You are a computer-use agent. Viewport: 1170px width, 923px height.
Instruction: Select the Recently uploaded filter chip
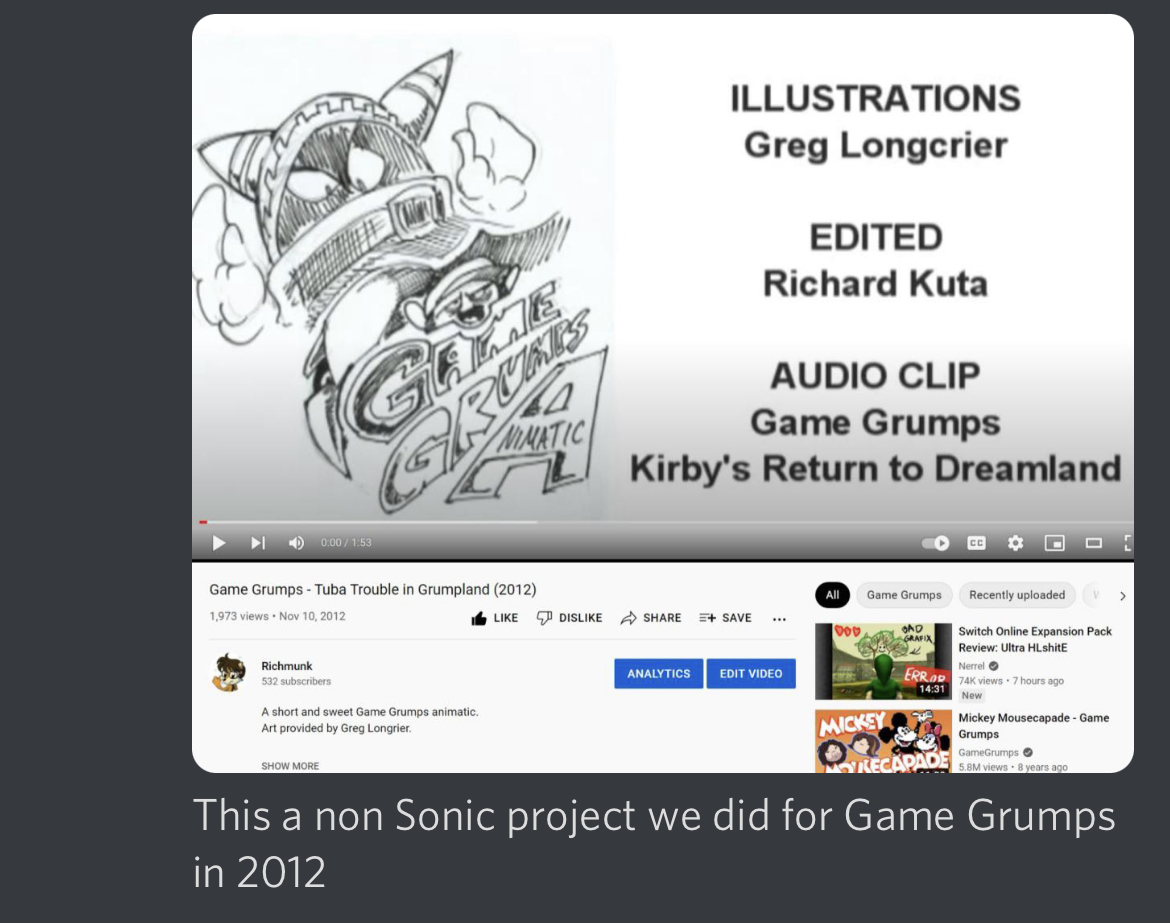click(1017, 595)
